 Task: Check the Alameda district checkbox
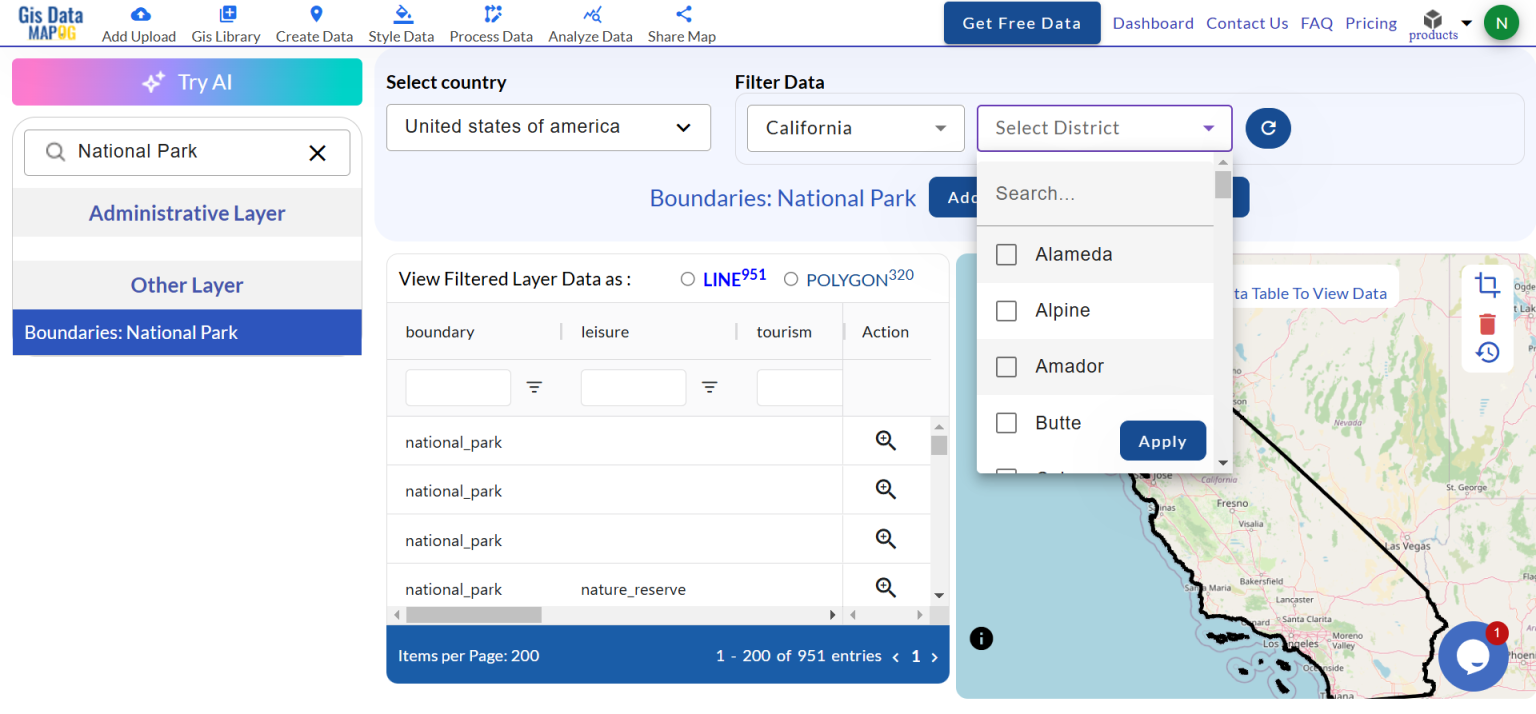pyautogui.click(x=1006, y=254)
